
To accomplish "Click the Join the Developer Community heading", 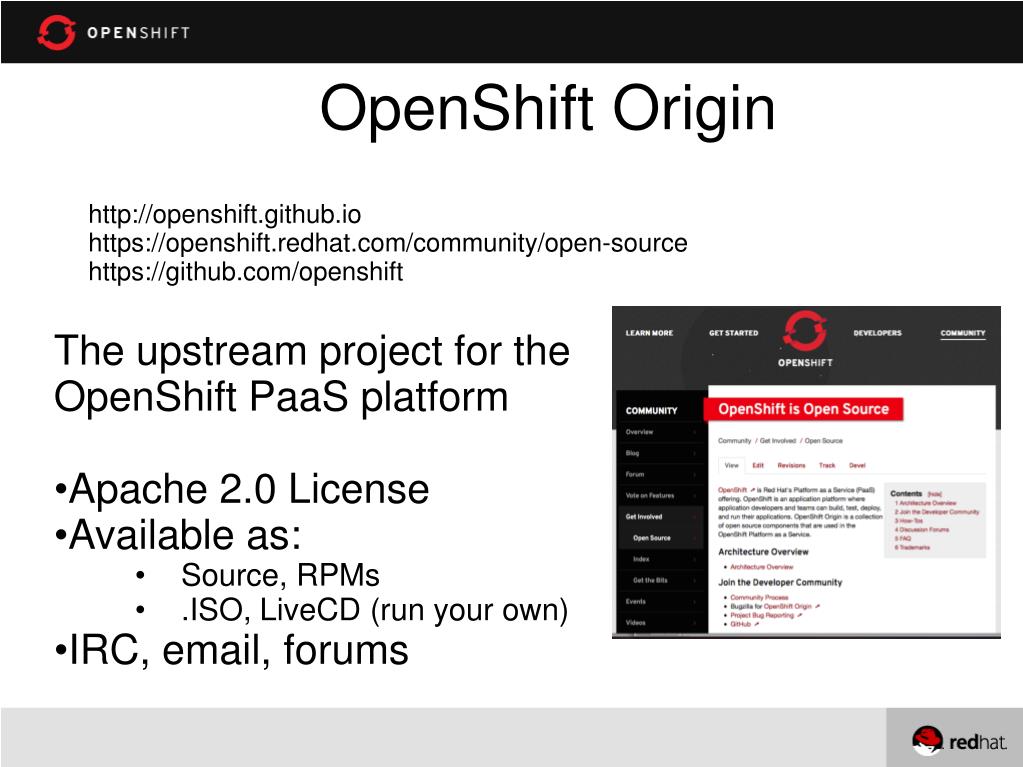I will pyautogui.click(x=780, y=582).
